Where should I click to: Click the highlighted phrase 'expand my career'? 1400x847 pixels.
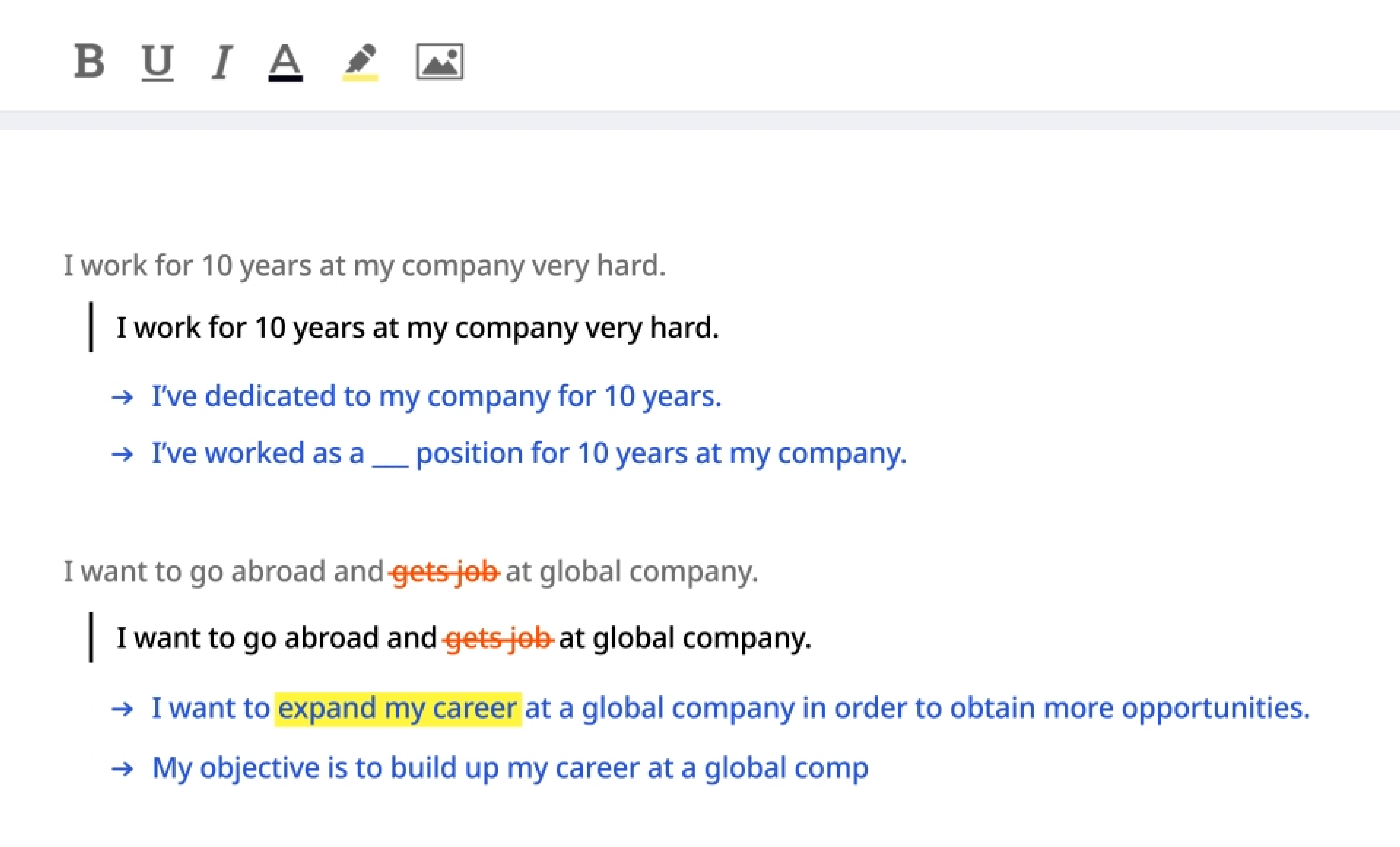(398, 708)
